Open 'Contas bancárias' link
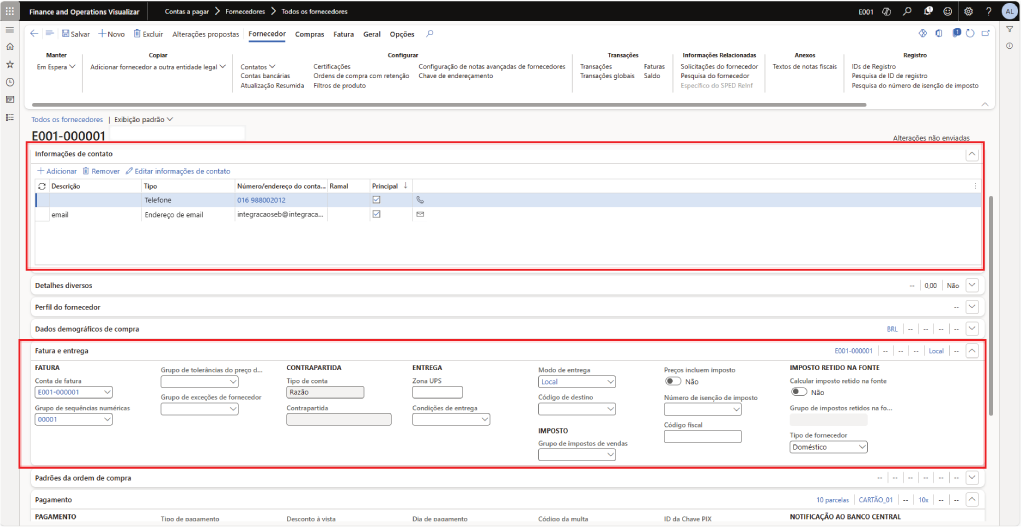1021x527 pixels. 264,76
